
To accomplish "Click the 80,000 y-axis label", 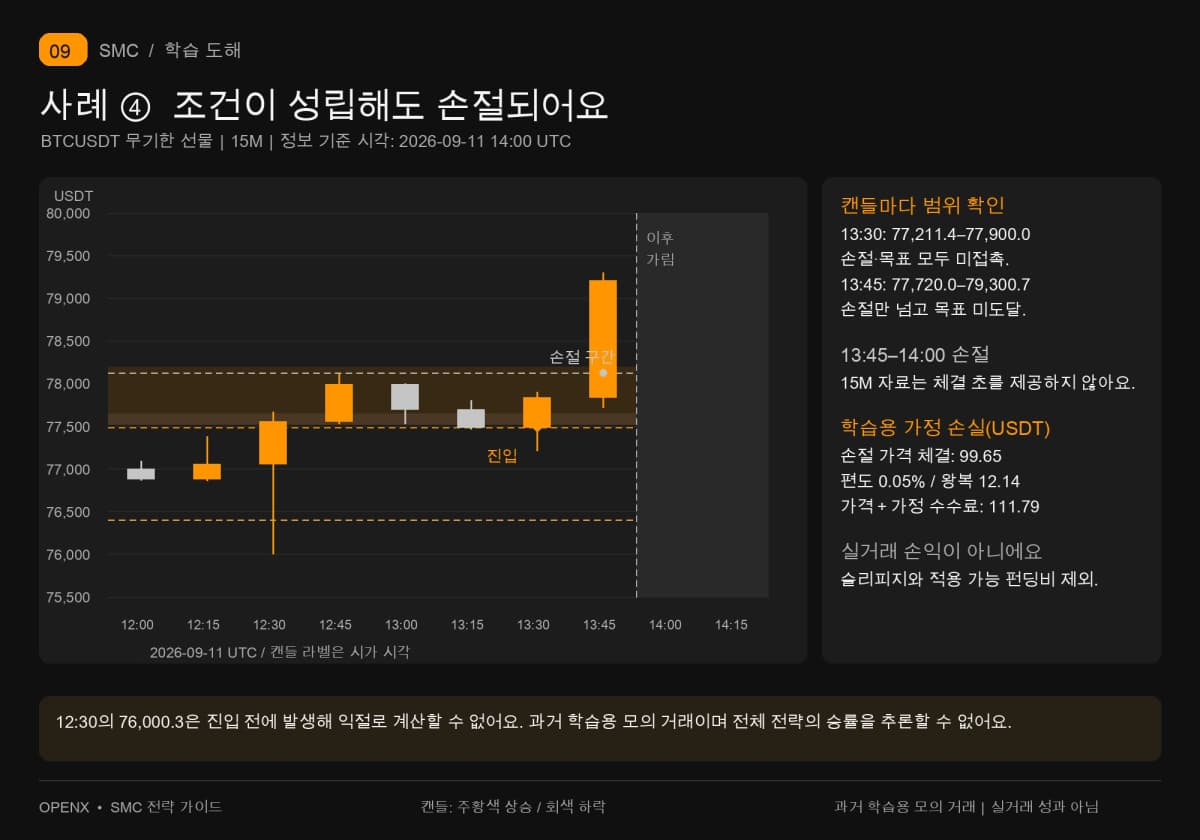I will pyautogui.click(x=69, y=213).
